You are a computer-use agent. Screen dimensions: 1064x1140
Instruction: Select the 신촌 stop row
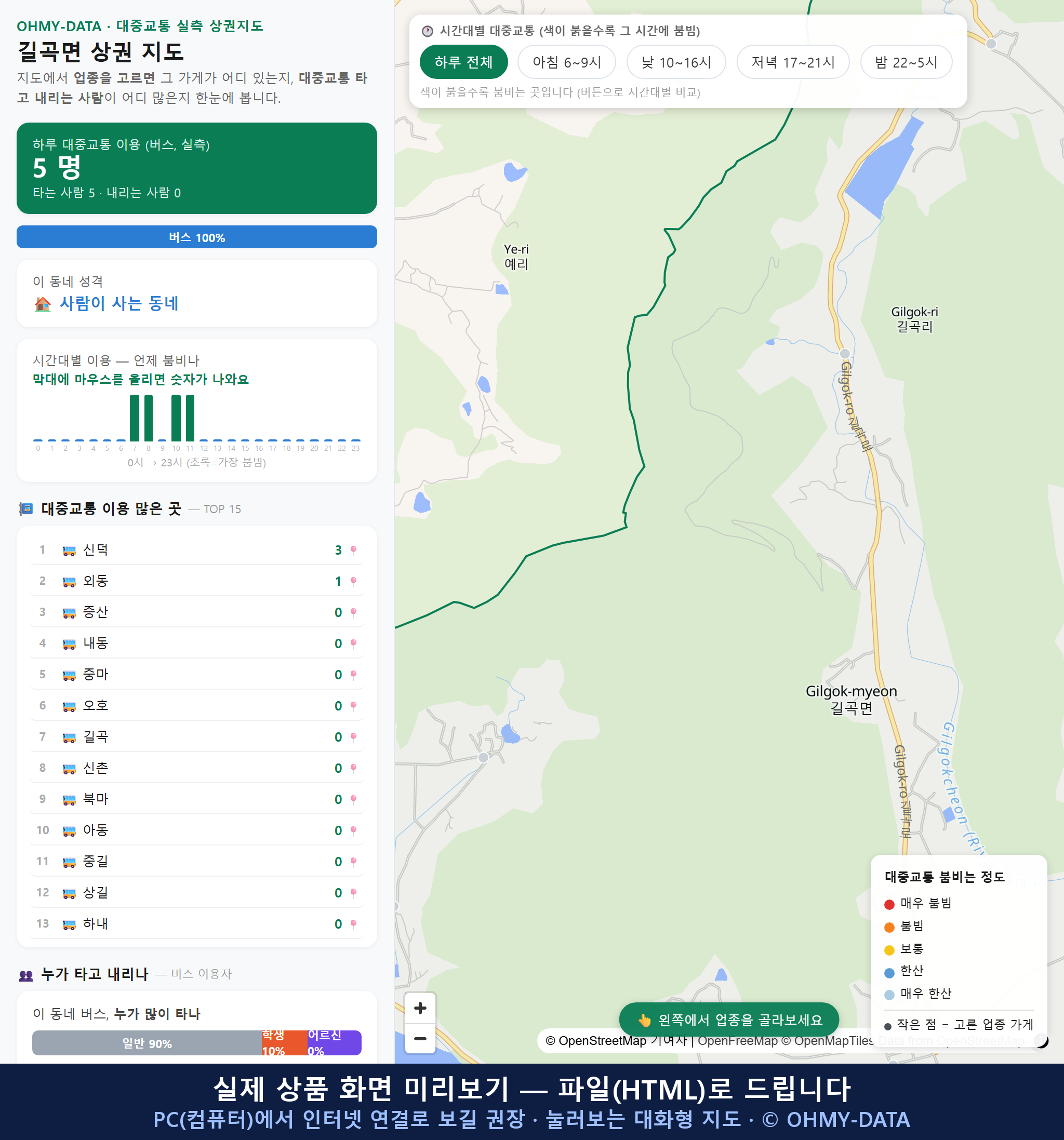pos(197,768)
